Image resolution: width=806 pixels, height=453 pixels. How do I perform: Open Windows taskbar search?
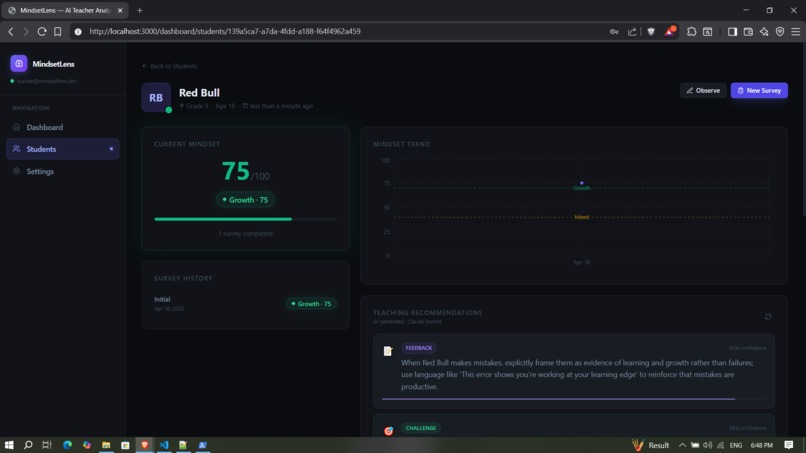click(28, 445)
